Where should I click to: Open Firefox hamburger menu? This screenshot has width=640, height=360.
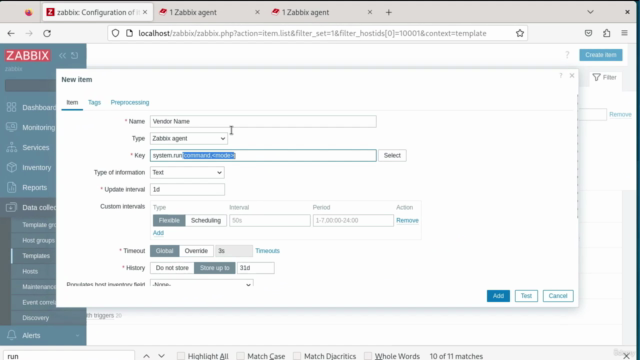point(624,33)
